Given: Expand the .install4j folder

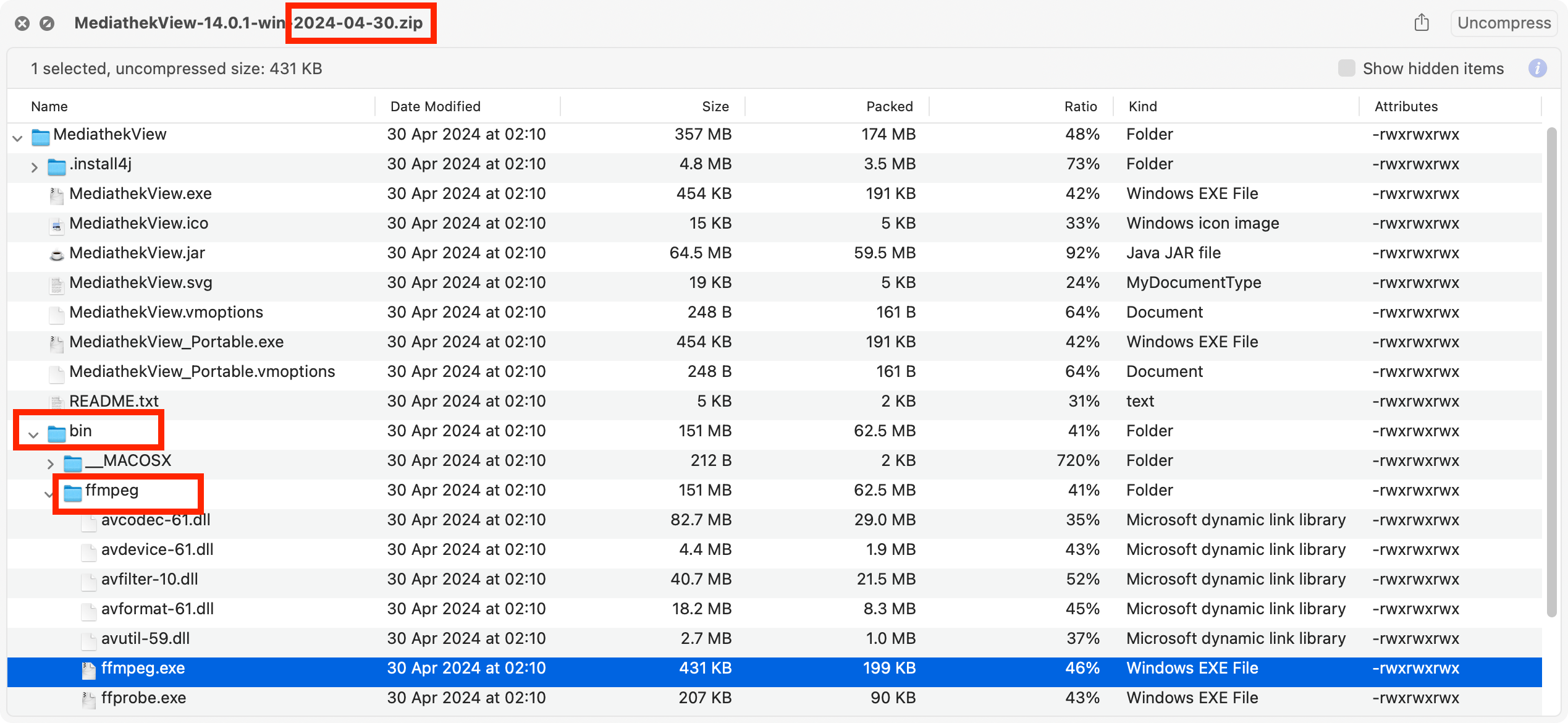Looking at the screenshot, I should [x=34, y=166].
